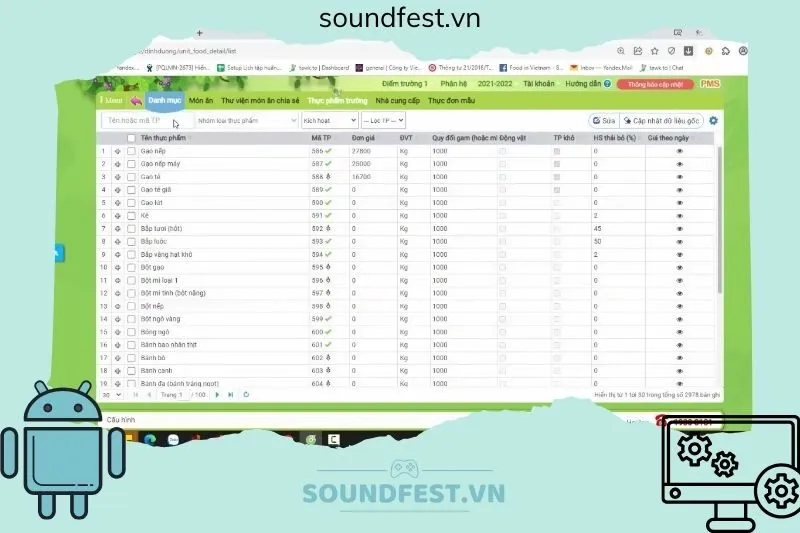Open settings gear beside Cập nhật dữ liệu gốc
Viewport: 800px width, 533px height.
(x=713, y=120)
